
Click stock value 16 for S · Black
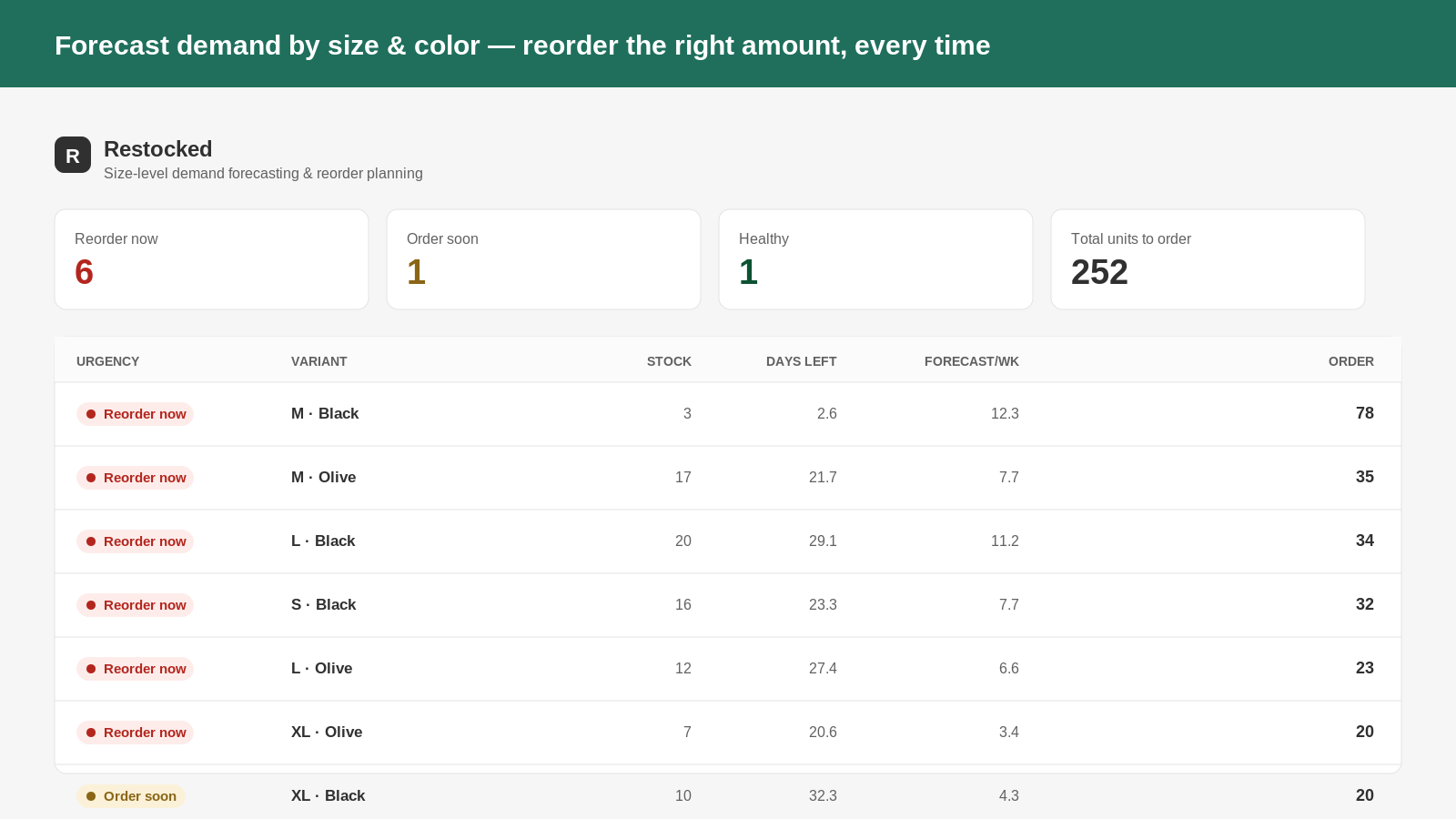point(683,604)
